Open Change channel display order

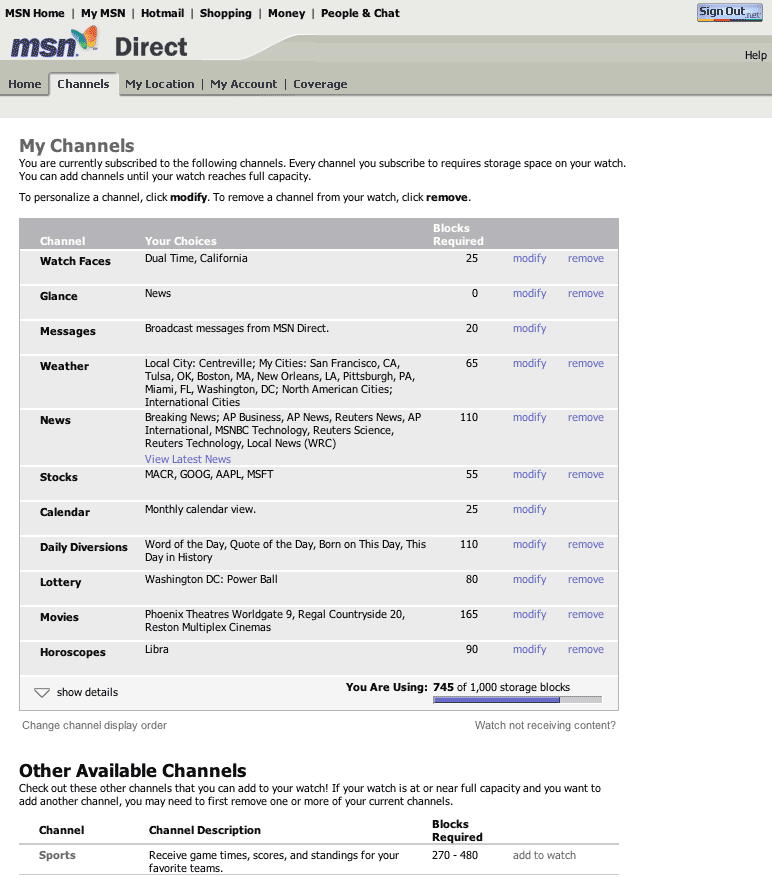(x=94, y=725)
